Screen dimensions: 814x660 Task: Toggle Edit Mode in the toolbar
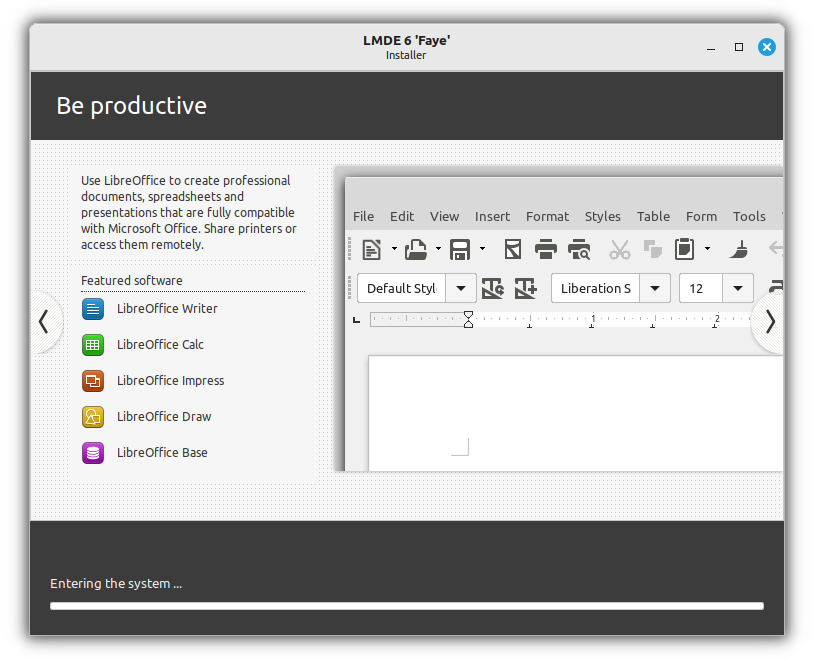[512, 248]
